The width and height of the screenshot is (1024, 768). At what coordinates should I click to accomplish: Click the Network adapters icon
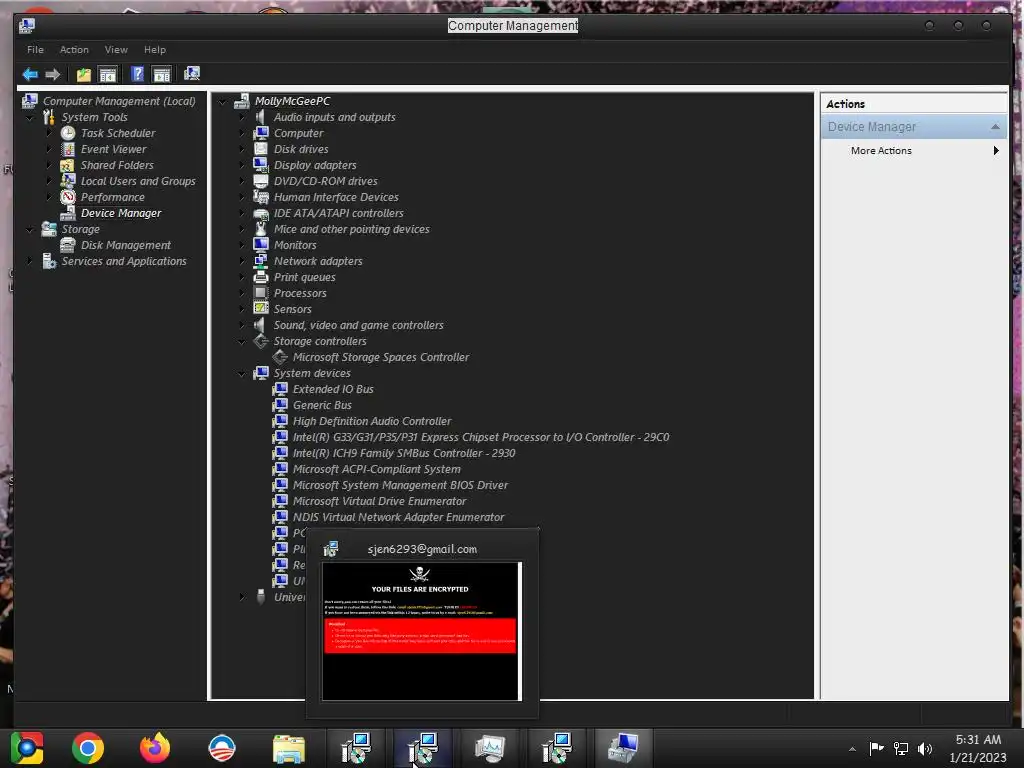point(261,261)
